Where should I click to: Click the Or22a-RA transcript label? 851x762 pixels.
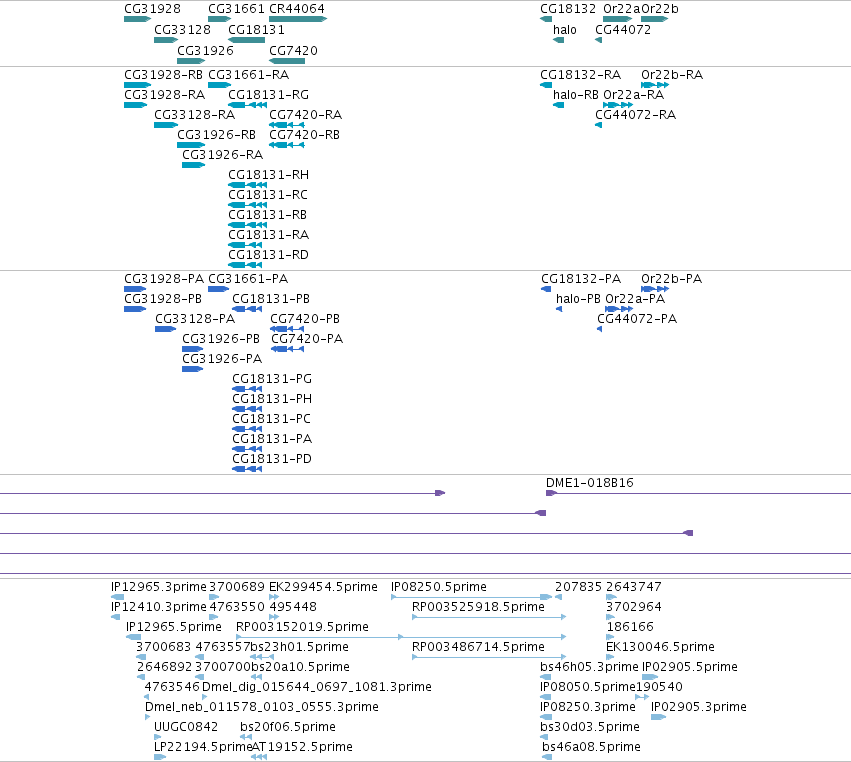pos(633,95)
